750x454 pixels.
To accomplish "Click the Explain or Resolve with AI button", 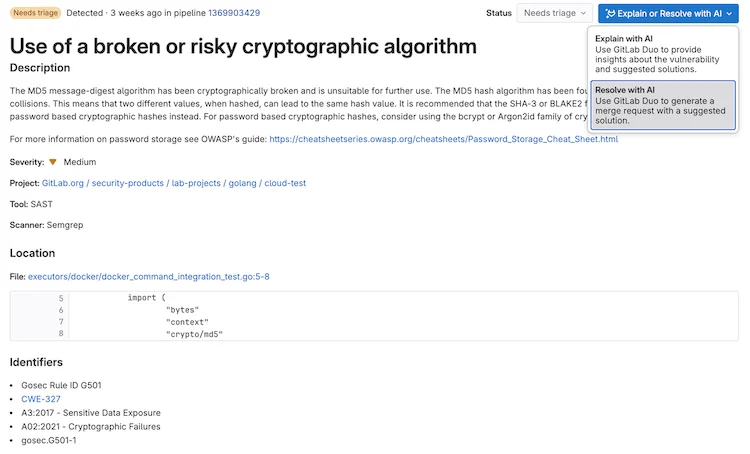I will pyautogui.click(x=669, y=14).
